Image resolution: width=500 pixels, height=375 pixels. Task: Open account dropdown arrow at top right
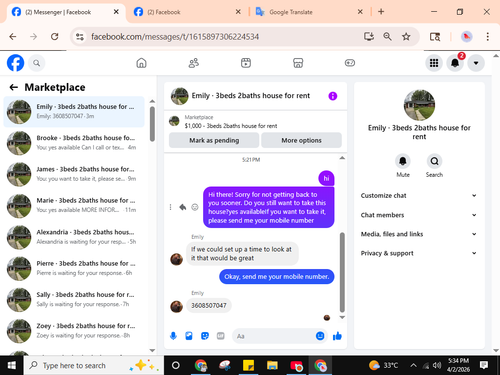476,63
